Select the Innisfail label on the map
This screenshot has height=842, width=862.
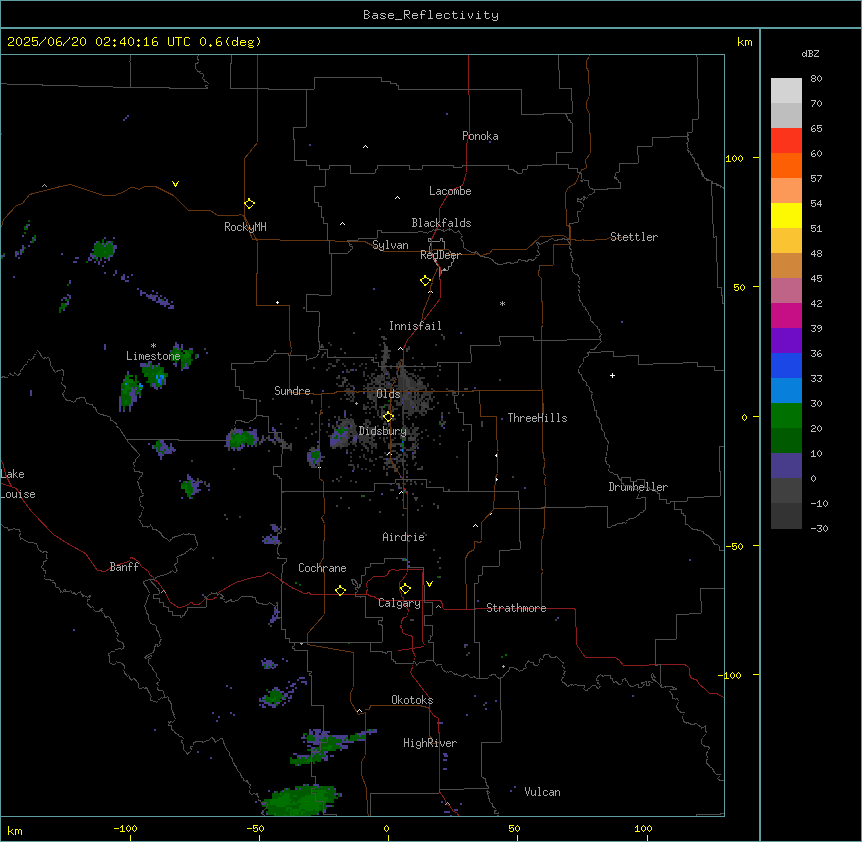pyautogui.click(x=415, y=326)
